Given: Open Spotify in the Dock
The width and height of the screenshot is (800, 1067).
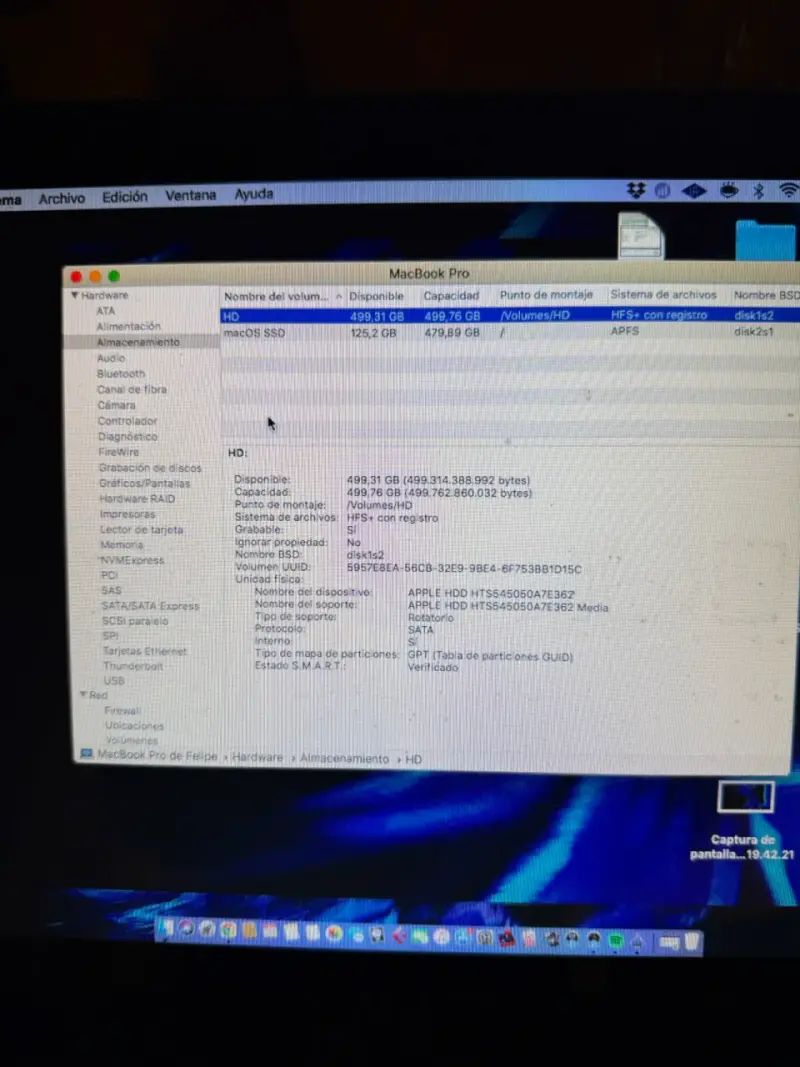Looking at the screenshot, I should click(616, 941).
